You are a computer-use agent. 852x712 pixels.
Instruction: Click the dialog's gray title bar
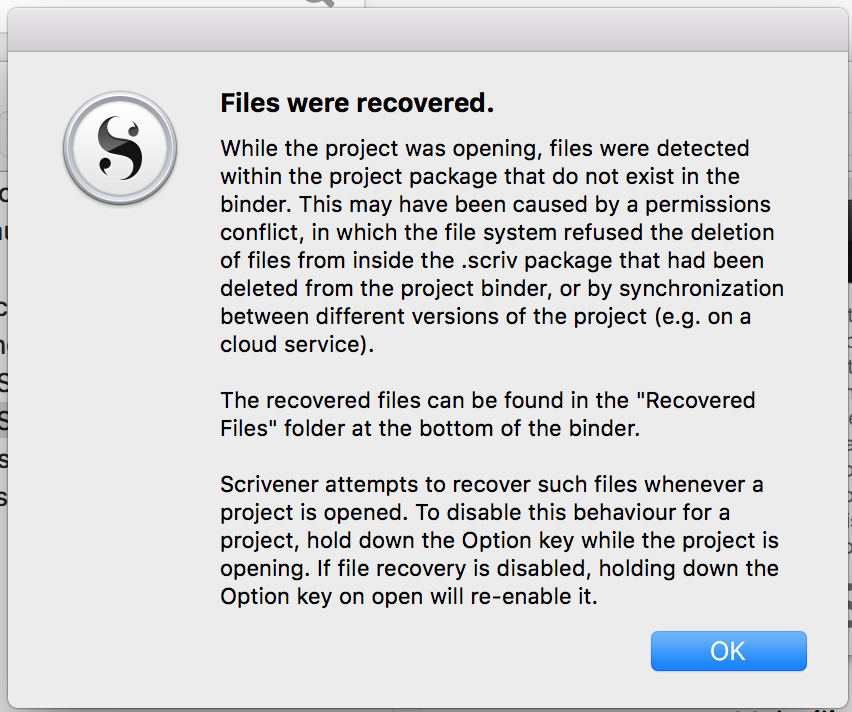click(426, 30)
